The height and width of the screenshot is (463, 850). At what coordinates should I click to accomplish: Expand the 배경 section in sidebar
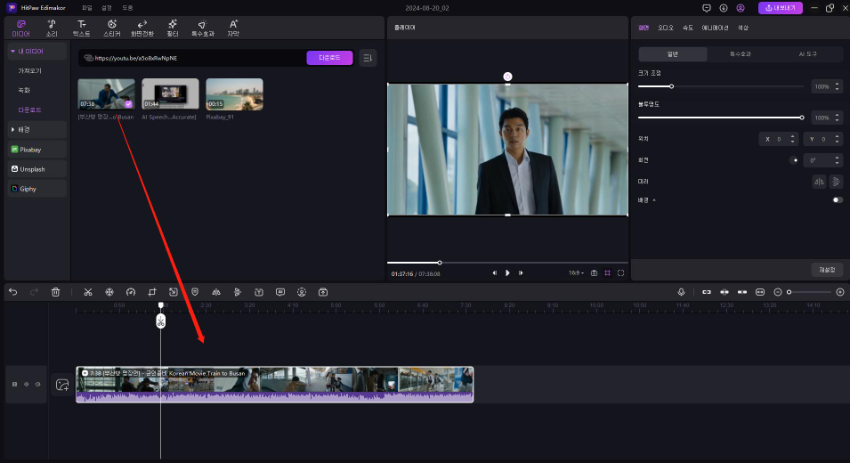click(20, 129)
